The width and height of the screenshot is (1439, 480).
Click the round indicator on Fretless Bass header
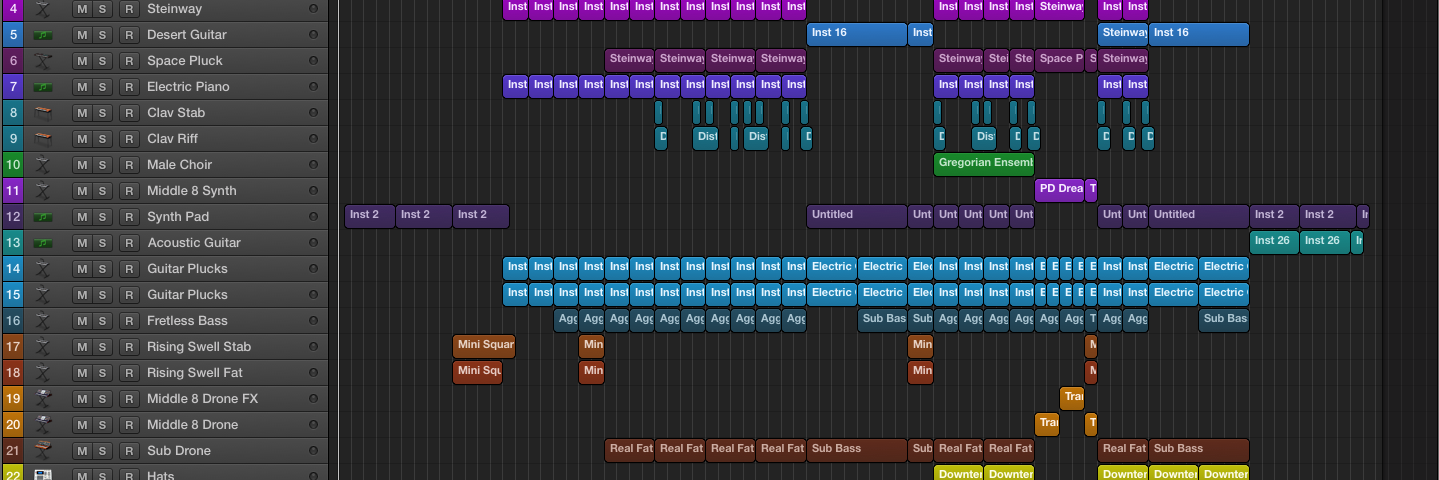[x=313, y=320]
